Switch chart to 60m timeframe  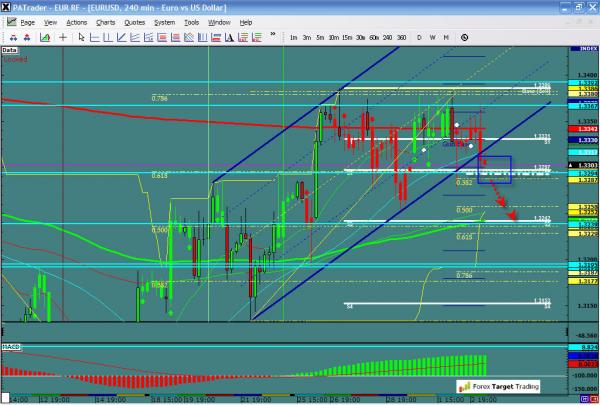[374, 37]
